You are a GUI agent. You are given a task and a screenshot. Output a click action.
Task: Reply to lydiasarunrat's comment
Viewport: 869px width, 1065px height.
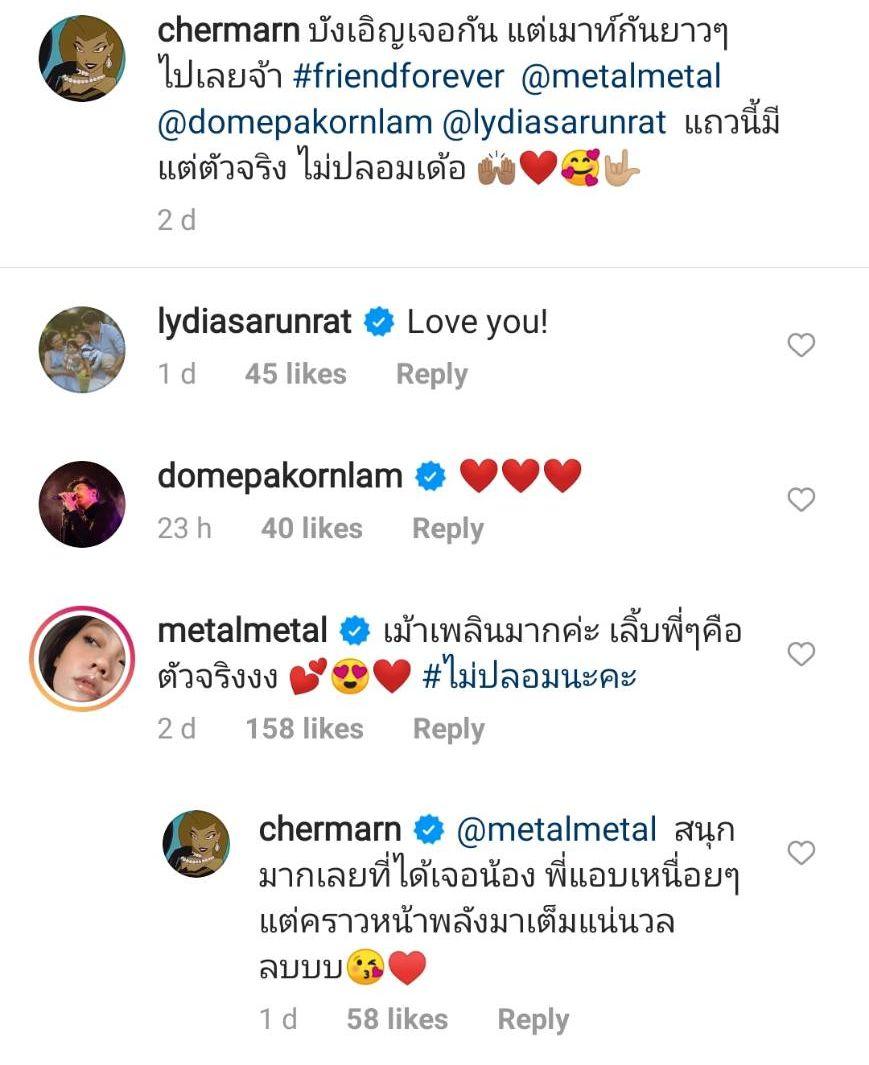(431, 374)
